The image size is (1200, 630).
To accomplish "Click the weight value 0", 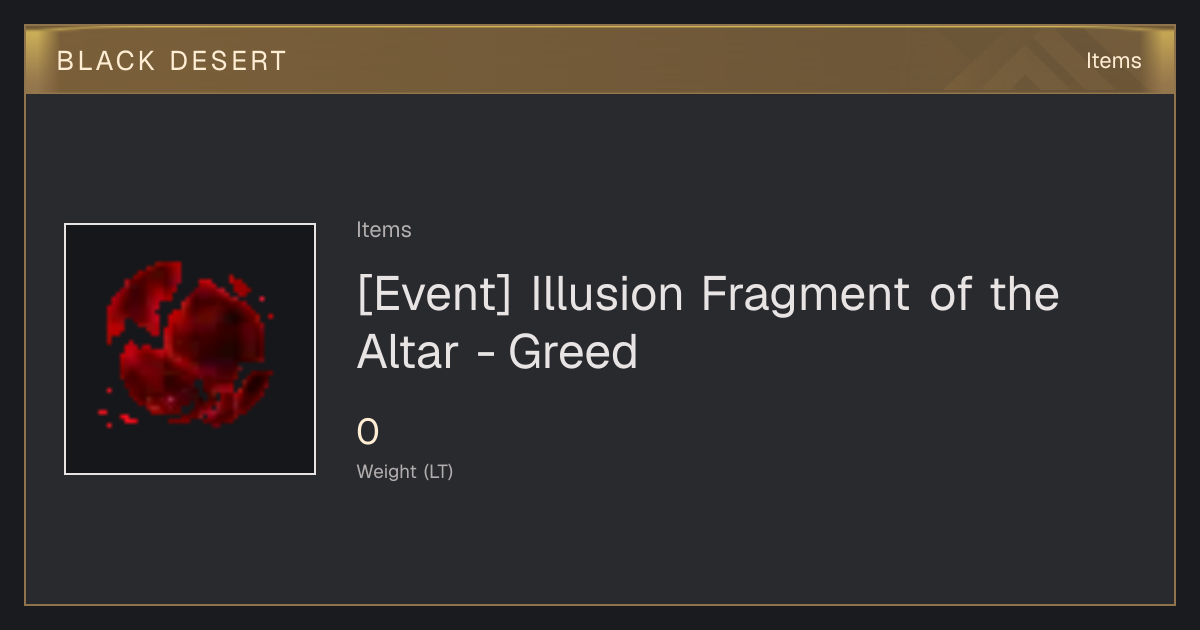I will point(368,432).
